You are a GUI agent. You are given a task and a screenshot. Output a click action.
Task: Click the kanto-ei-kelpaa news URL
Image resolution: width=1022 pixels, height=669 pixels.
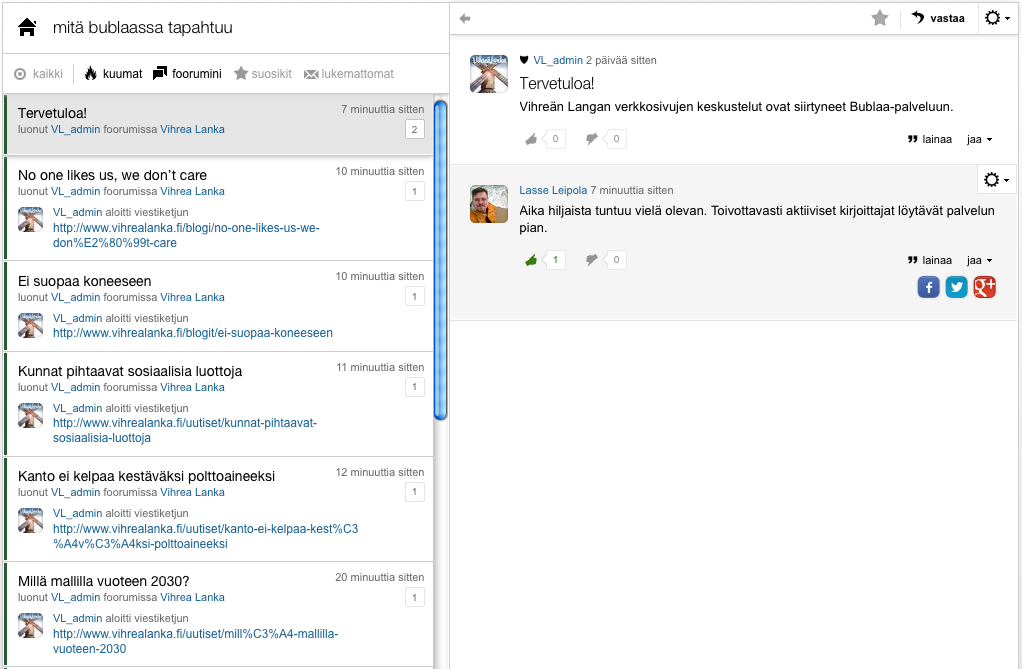(205, 536)
